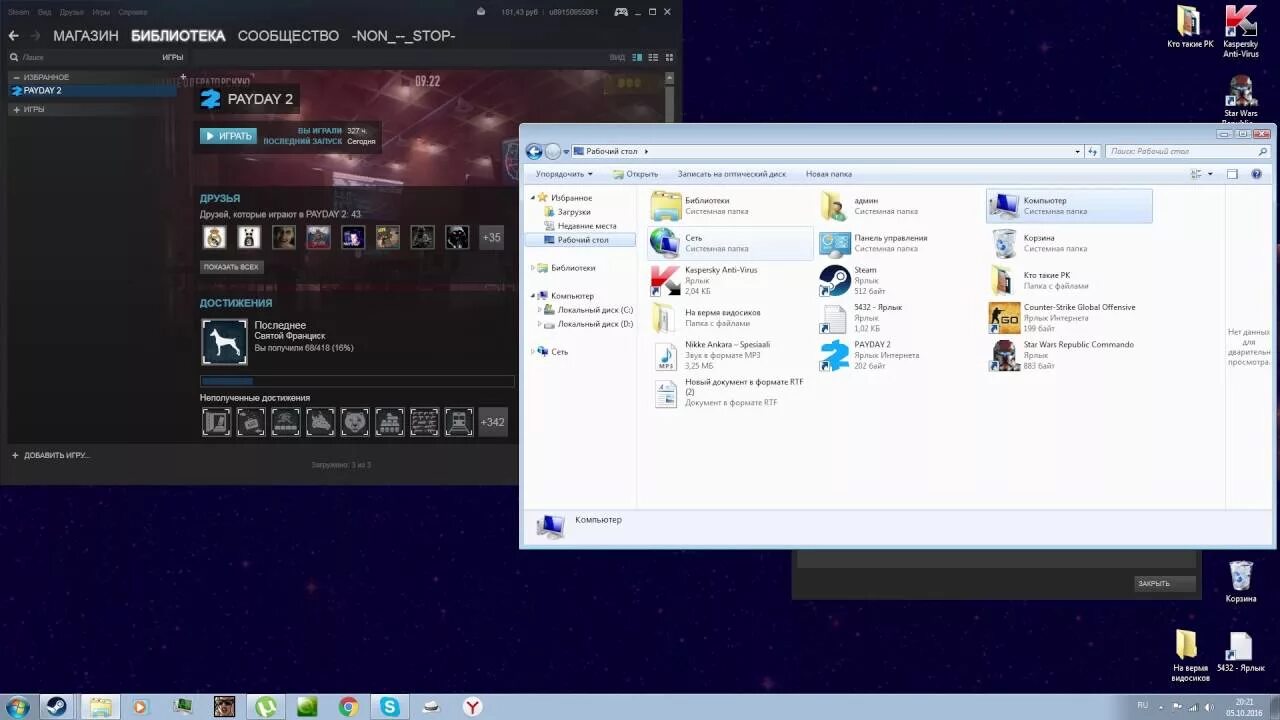Open СООБЩЕСТВО tab in Steam
Viewport: 1280px width, 720px height.
(x=288, y=35)
